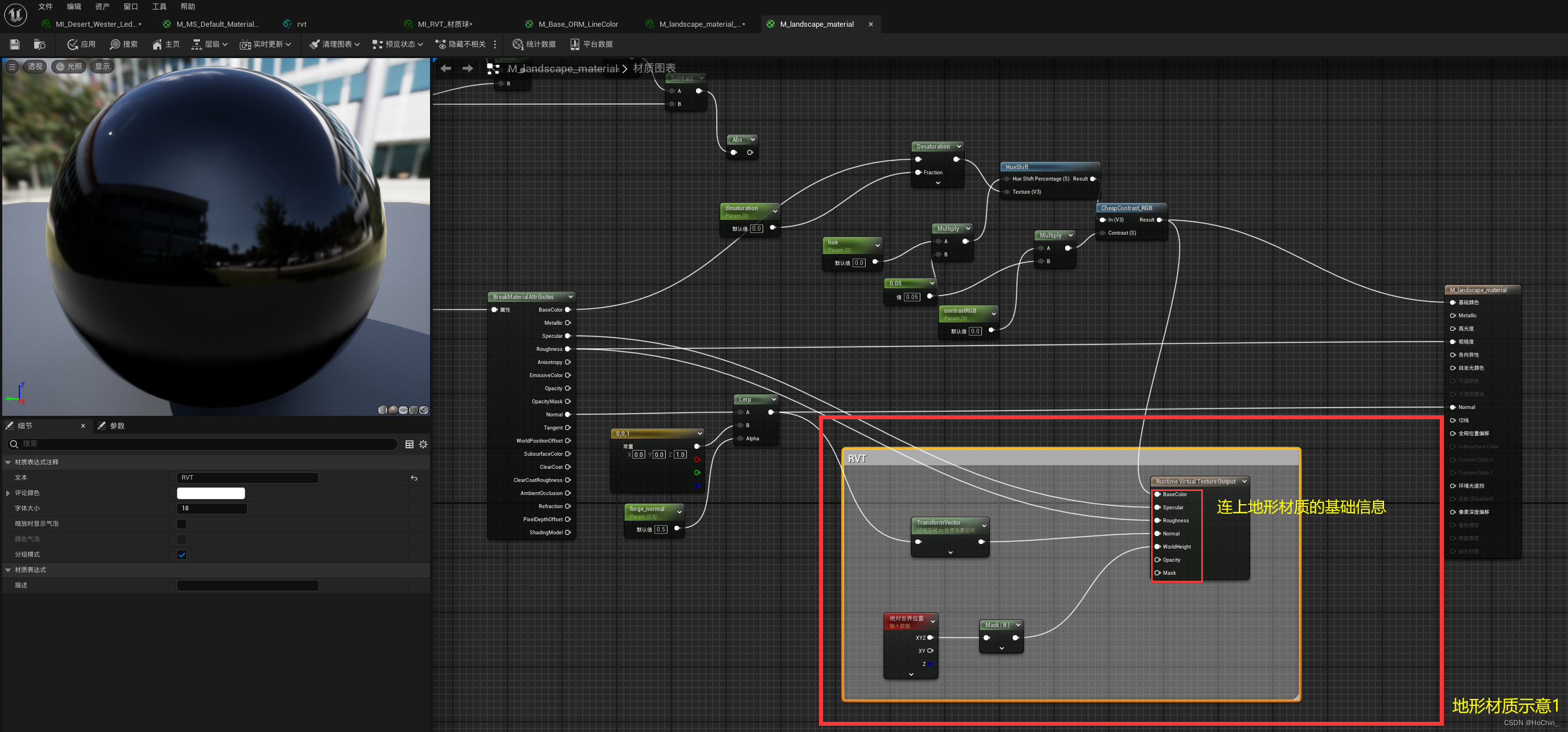Toggle the 分组模式 checkbox

click(x=181, y=555)
